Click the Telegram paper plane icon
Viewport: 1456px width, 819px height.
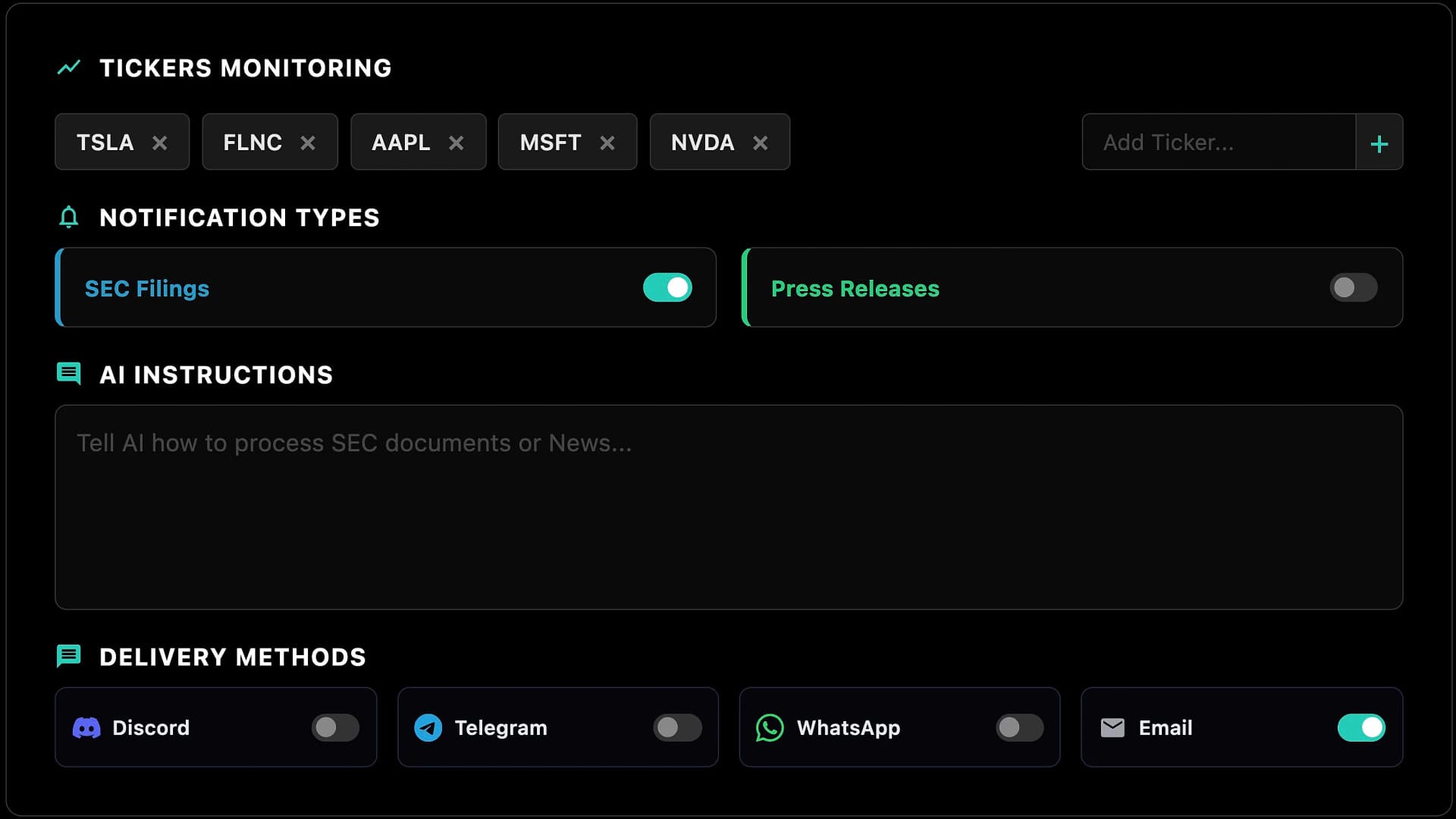coord(428,728)
